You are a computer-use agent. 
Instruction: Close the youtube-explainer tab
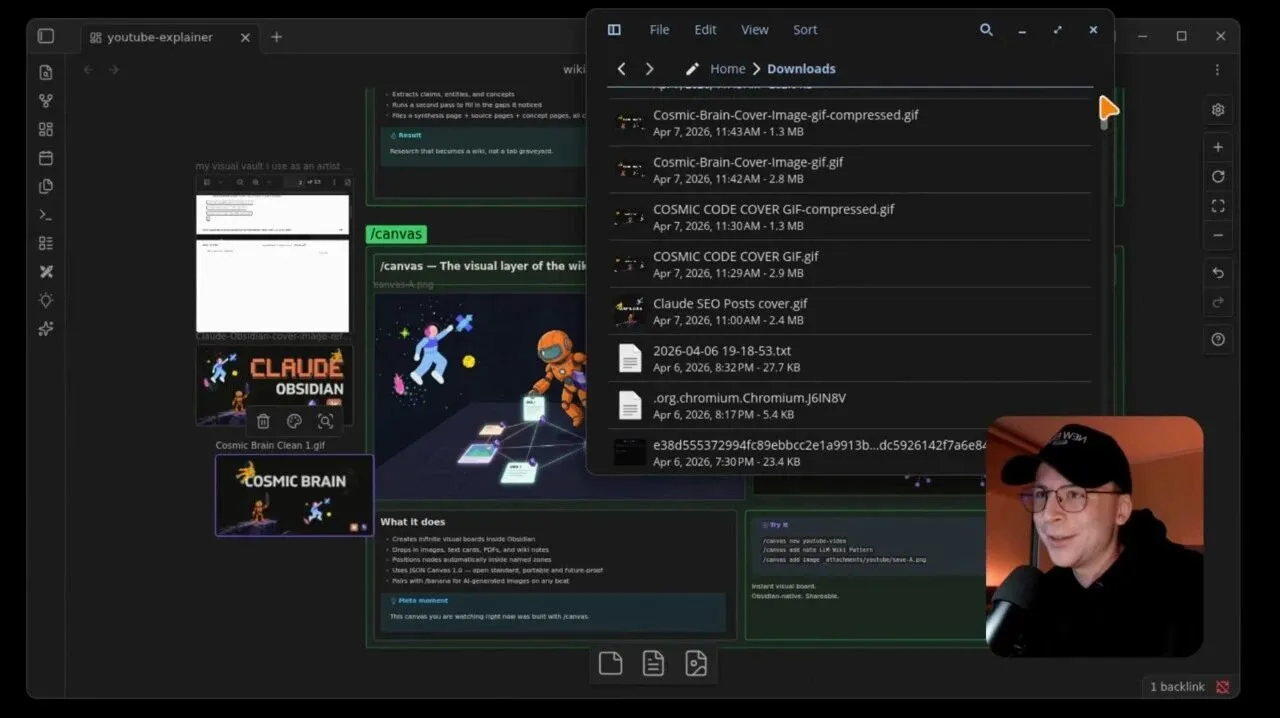click(x=245, y=37)
